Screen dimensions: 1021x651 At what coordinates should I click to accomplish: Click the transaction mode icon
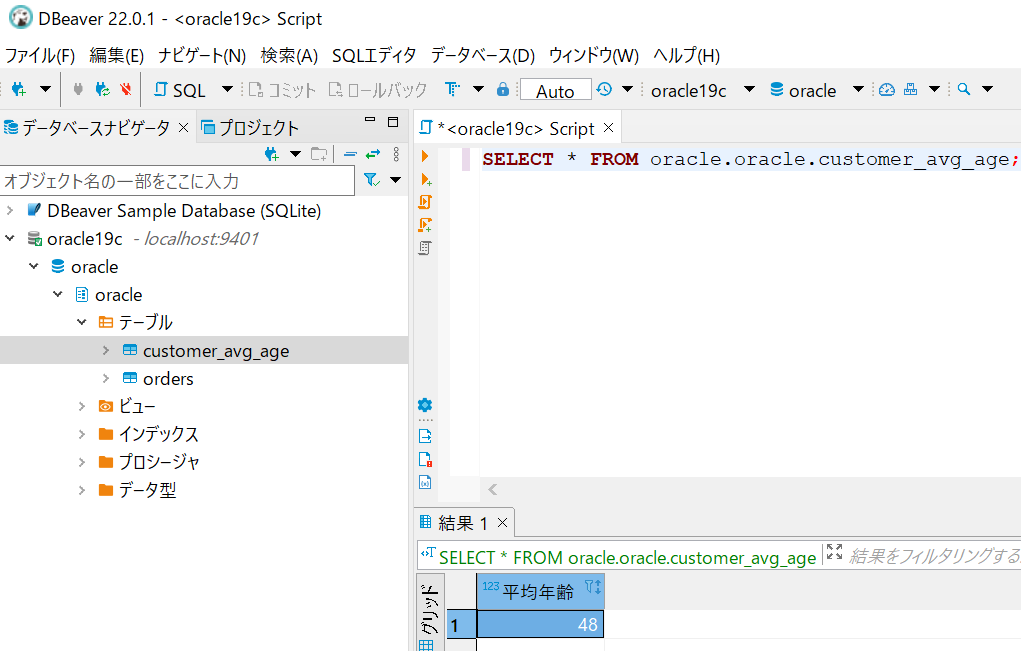(453, 89)
